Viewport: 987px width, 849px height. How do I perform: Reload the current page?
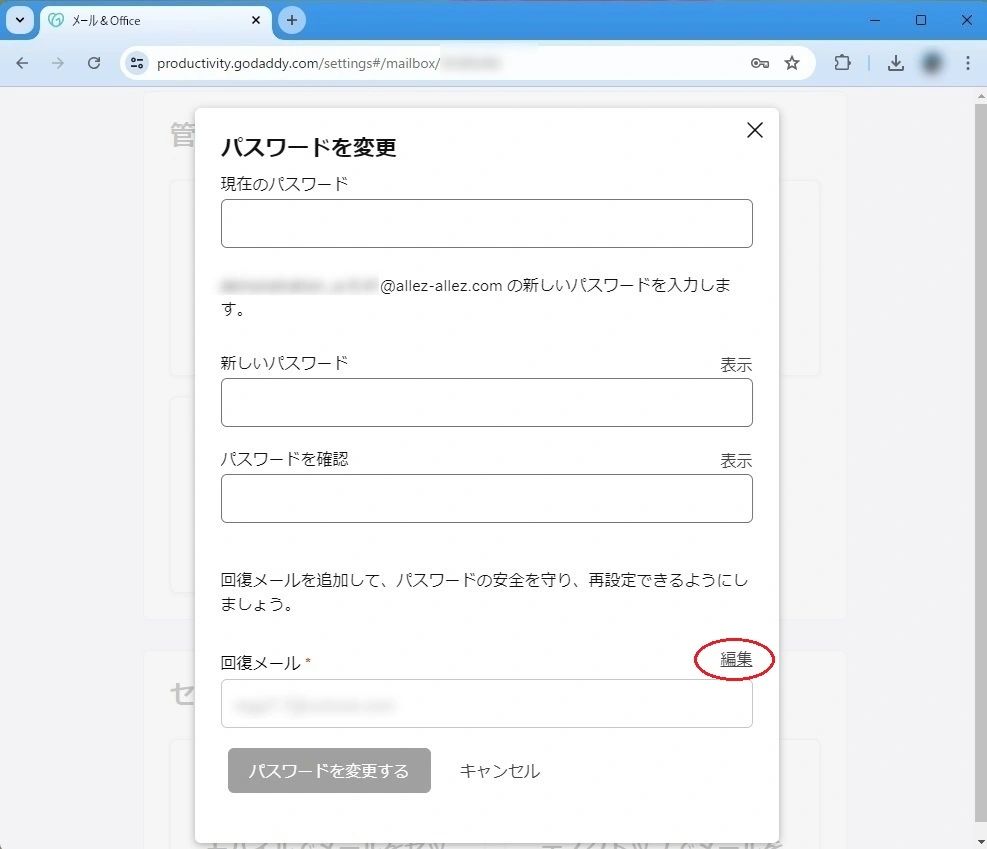pyautogui.click(x=94, y=63)
